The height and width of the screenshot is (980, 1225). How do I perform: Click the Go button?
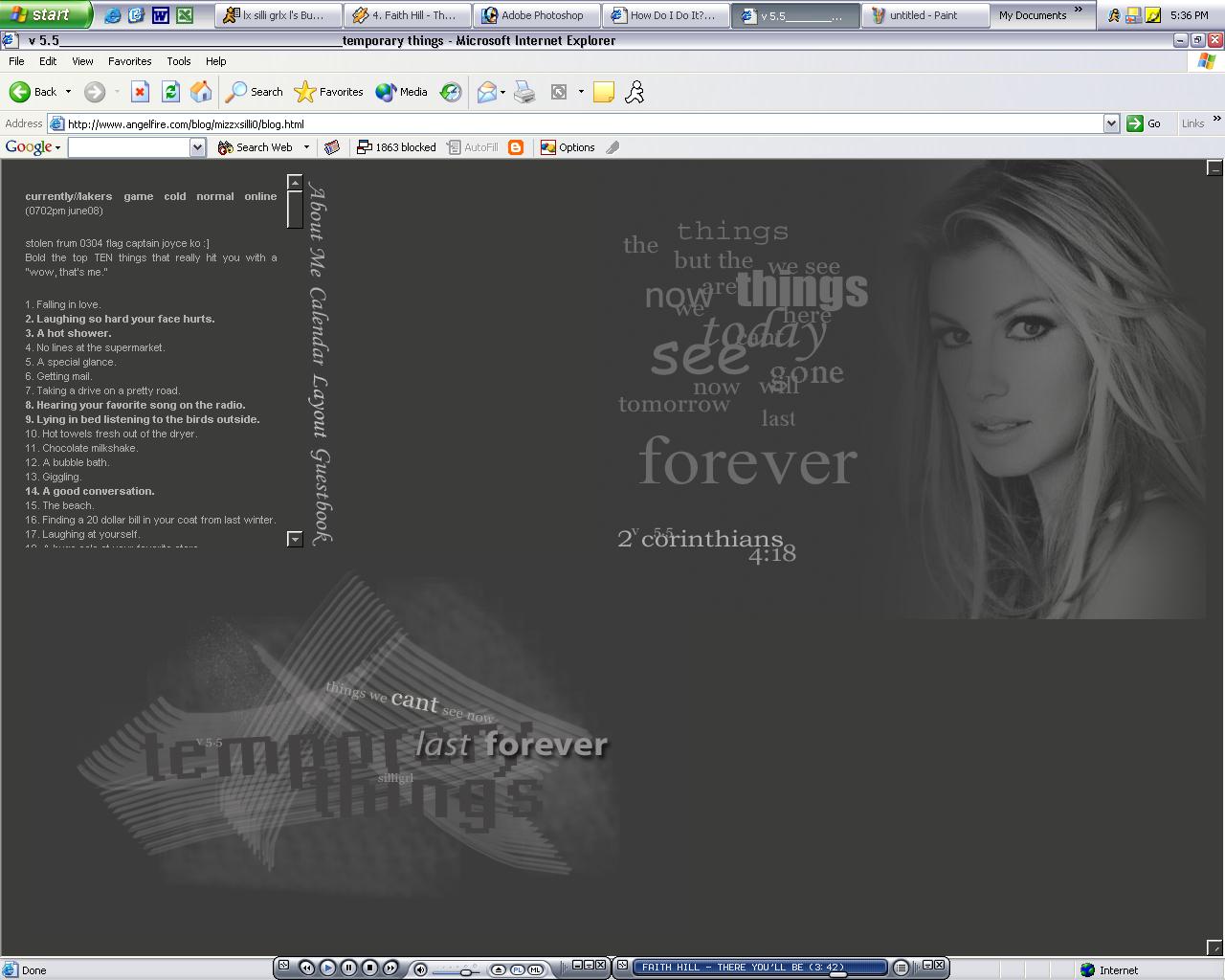(1145, 123)
